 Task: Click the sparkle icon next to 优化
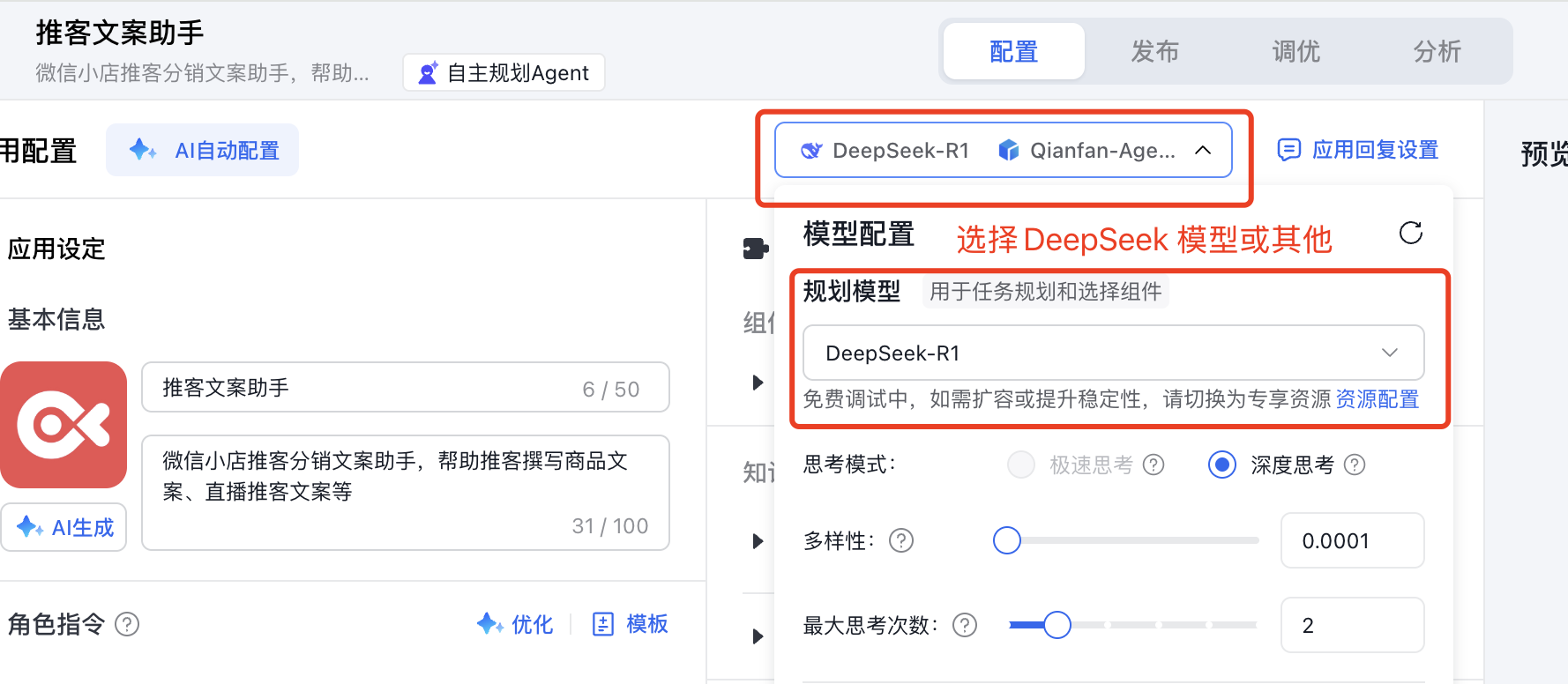(x=489, y=624)
